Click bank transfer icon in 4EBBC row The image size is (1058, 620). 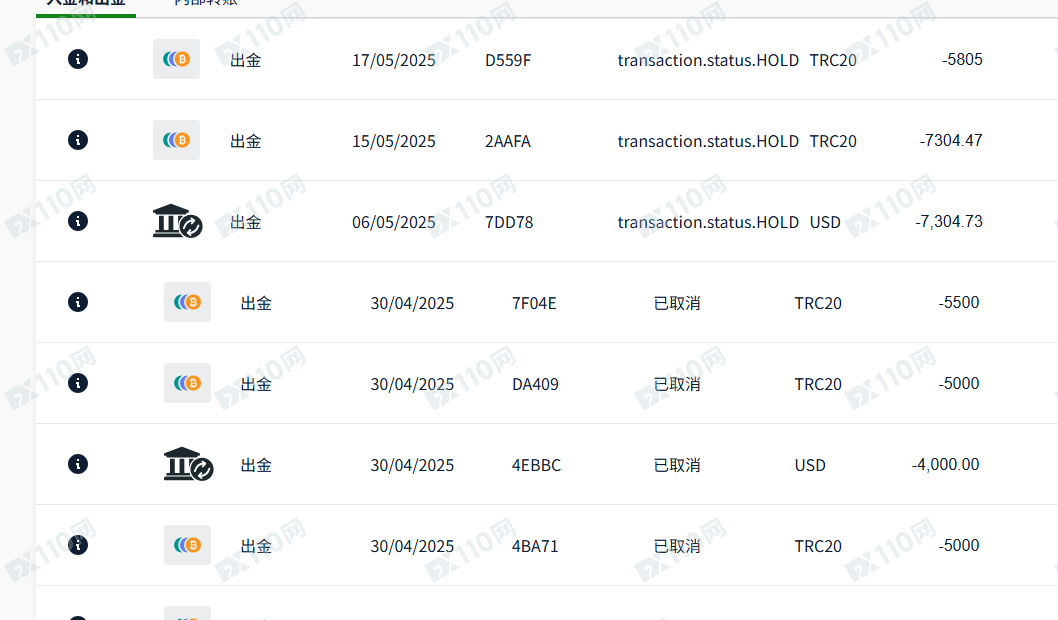pyautogui.click(x=188, y=464)
